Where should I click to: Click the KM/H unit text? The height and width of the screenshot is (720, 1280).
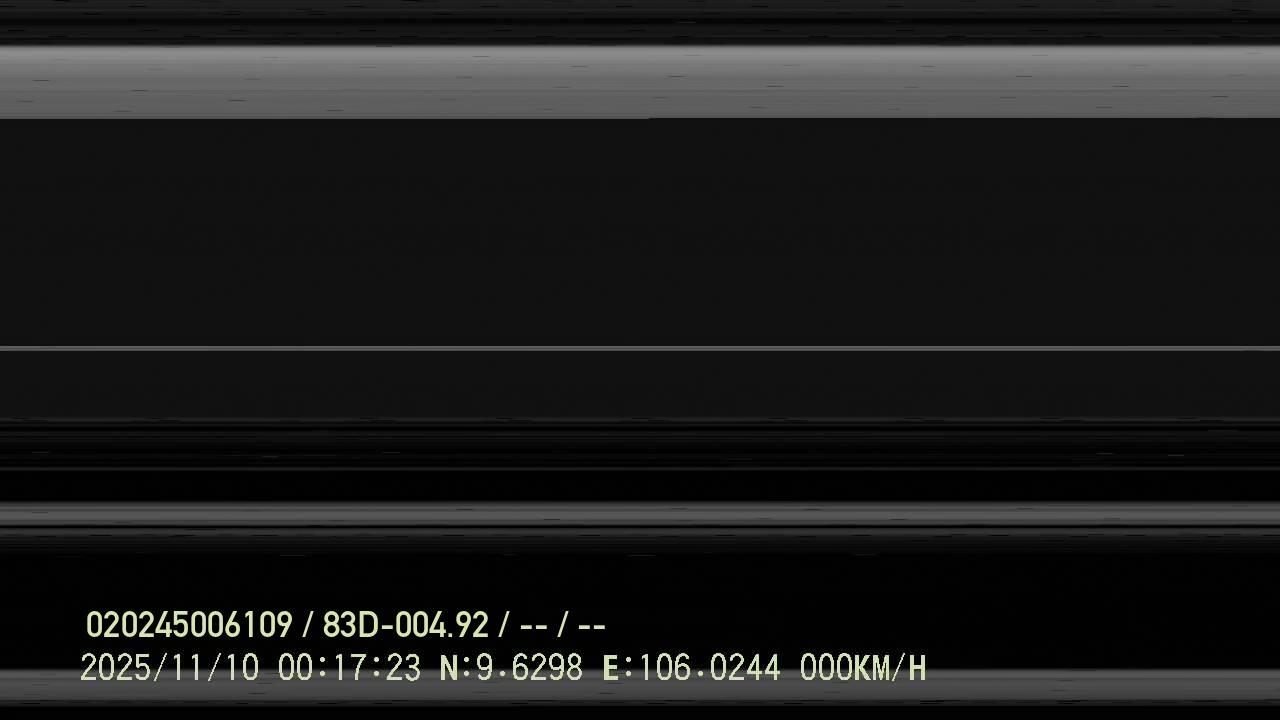(x=891, y=668)
